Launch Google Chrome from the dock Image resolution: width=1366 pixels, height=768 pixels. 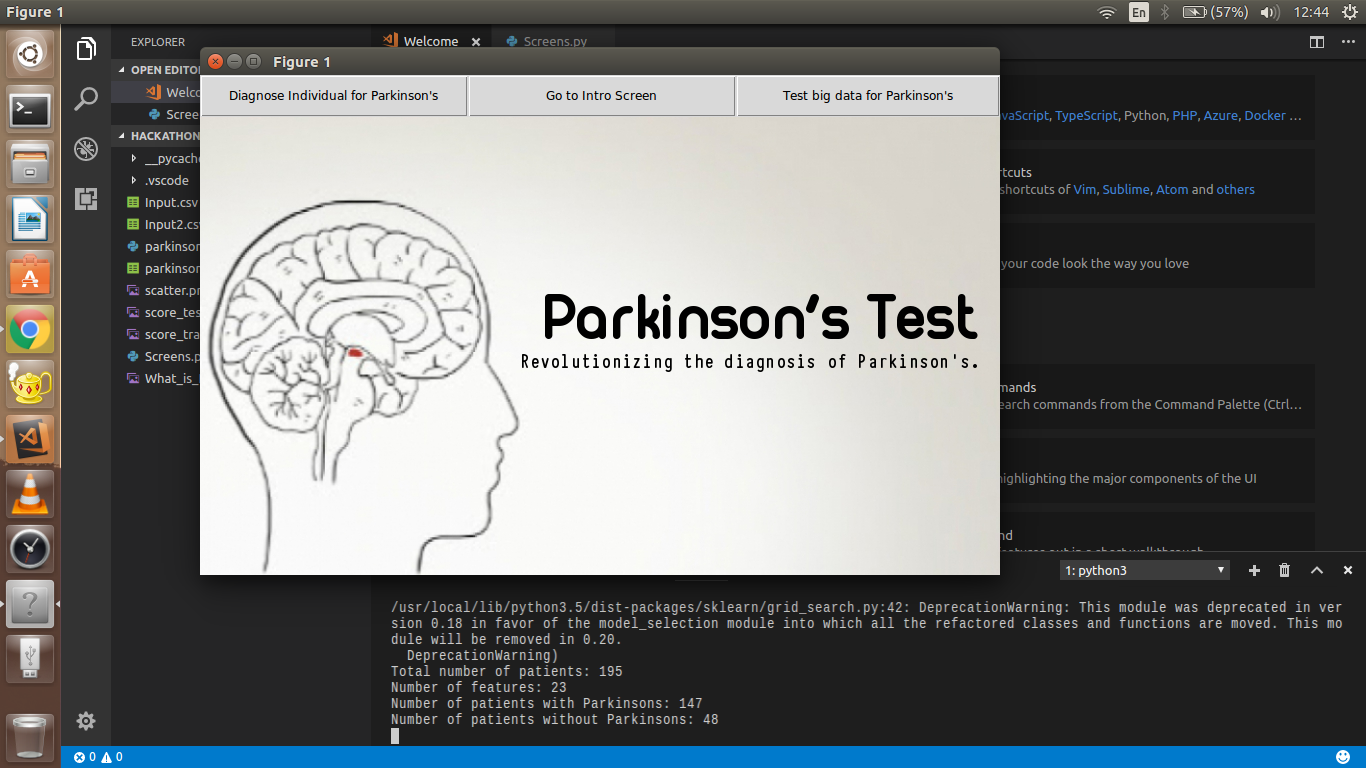[x=30, y=329]
